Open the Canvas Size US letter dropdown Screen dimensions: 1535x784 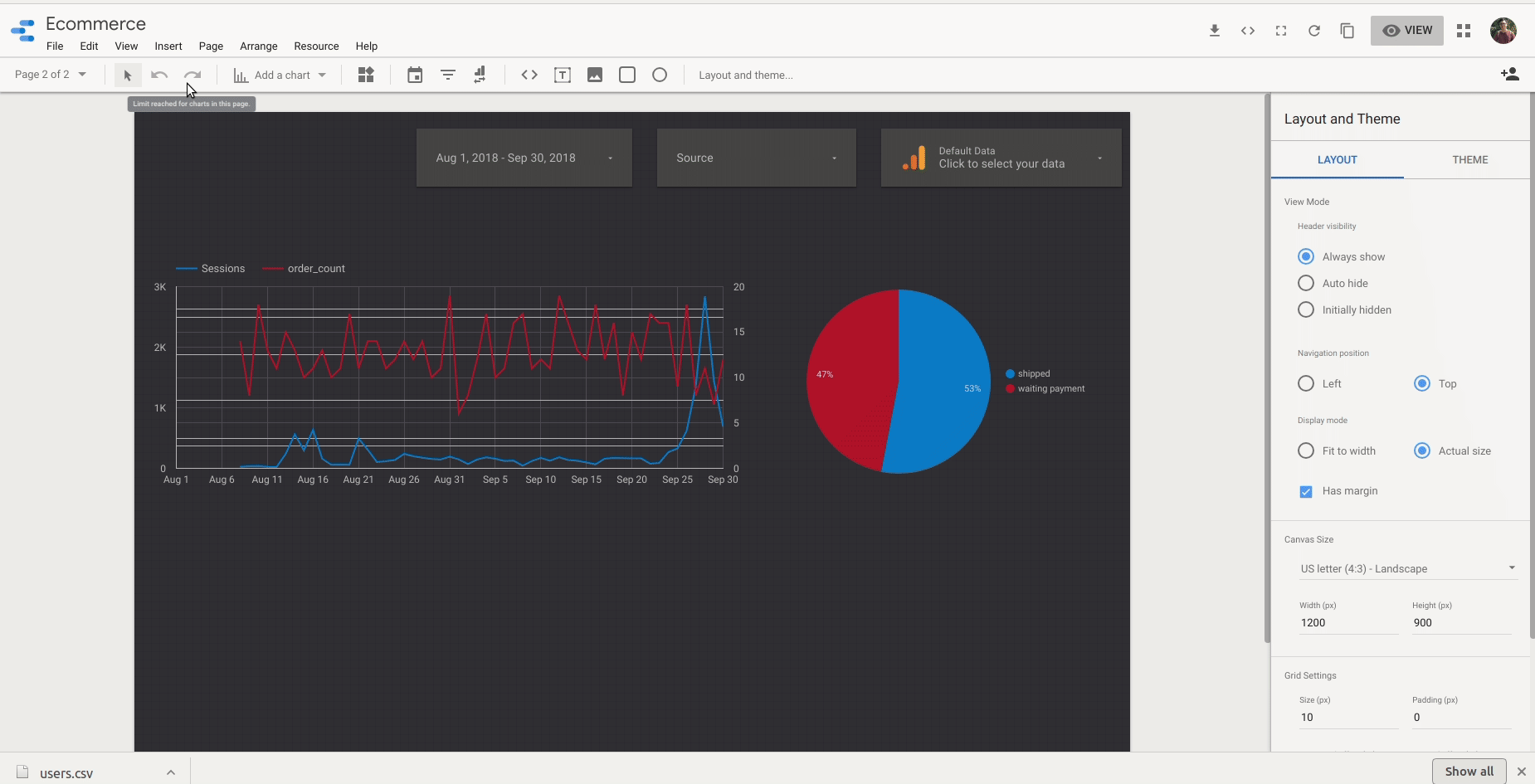click(1409, 569)
